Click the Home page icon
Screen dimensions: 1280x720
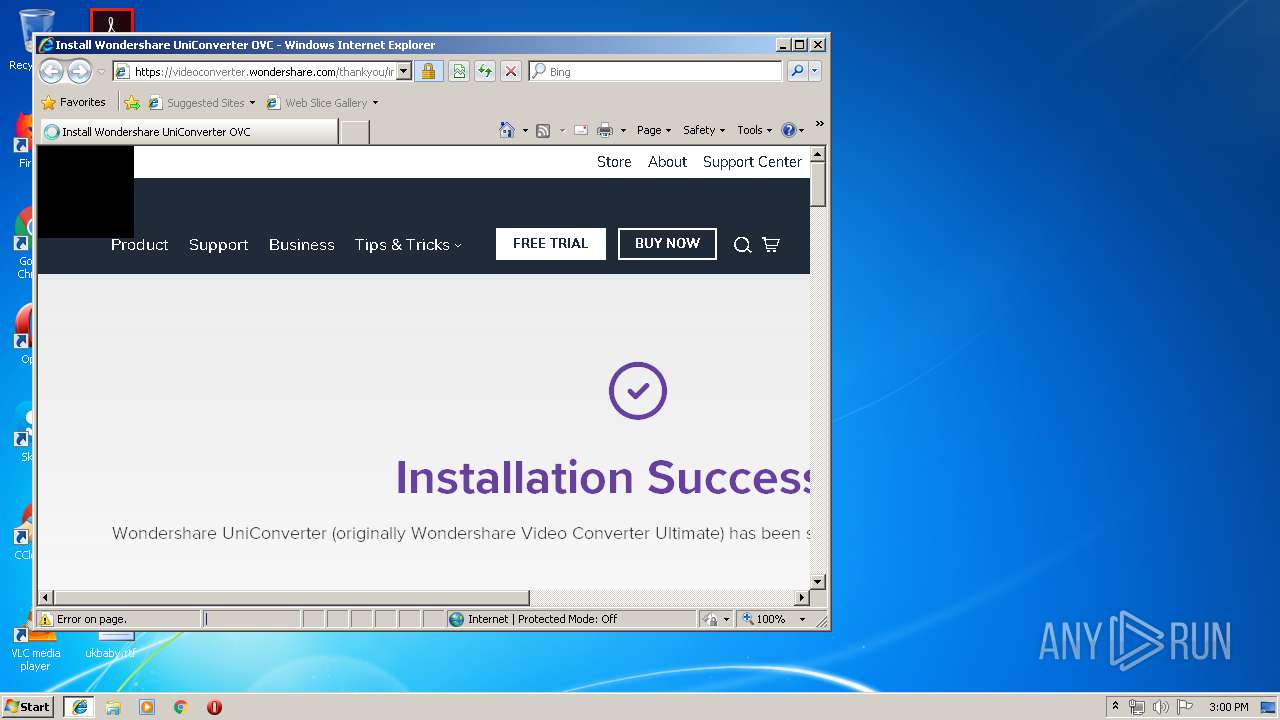pos(507,130)
